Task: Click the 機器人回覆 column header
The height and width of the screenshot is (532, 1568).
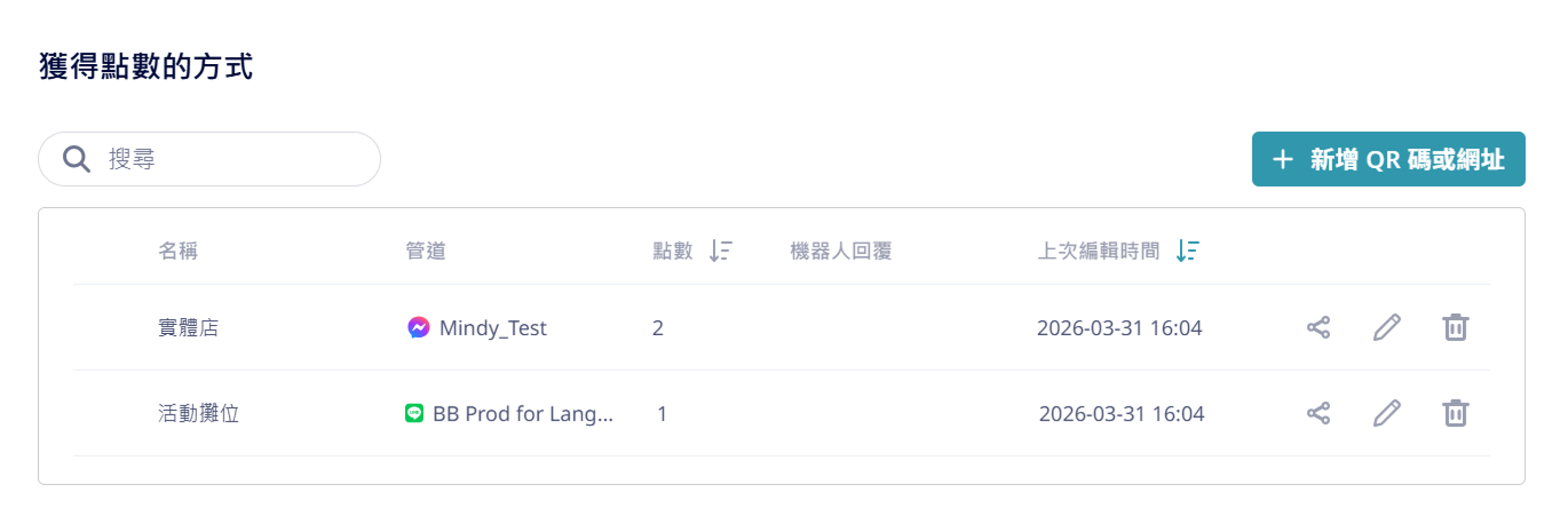Action: pyautogui.click(x=840, y=250)
